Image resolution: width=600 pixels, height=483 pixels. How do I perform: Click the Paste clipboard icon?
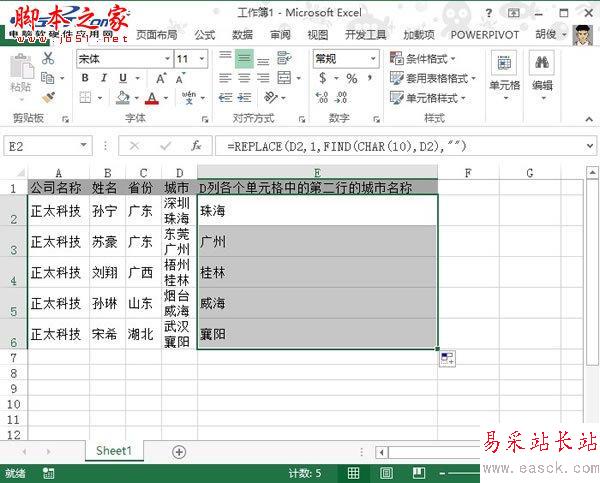(x=21, y=68)
